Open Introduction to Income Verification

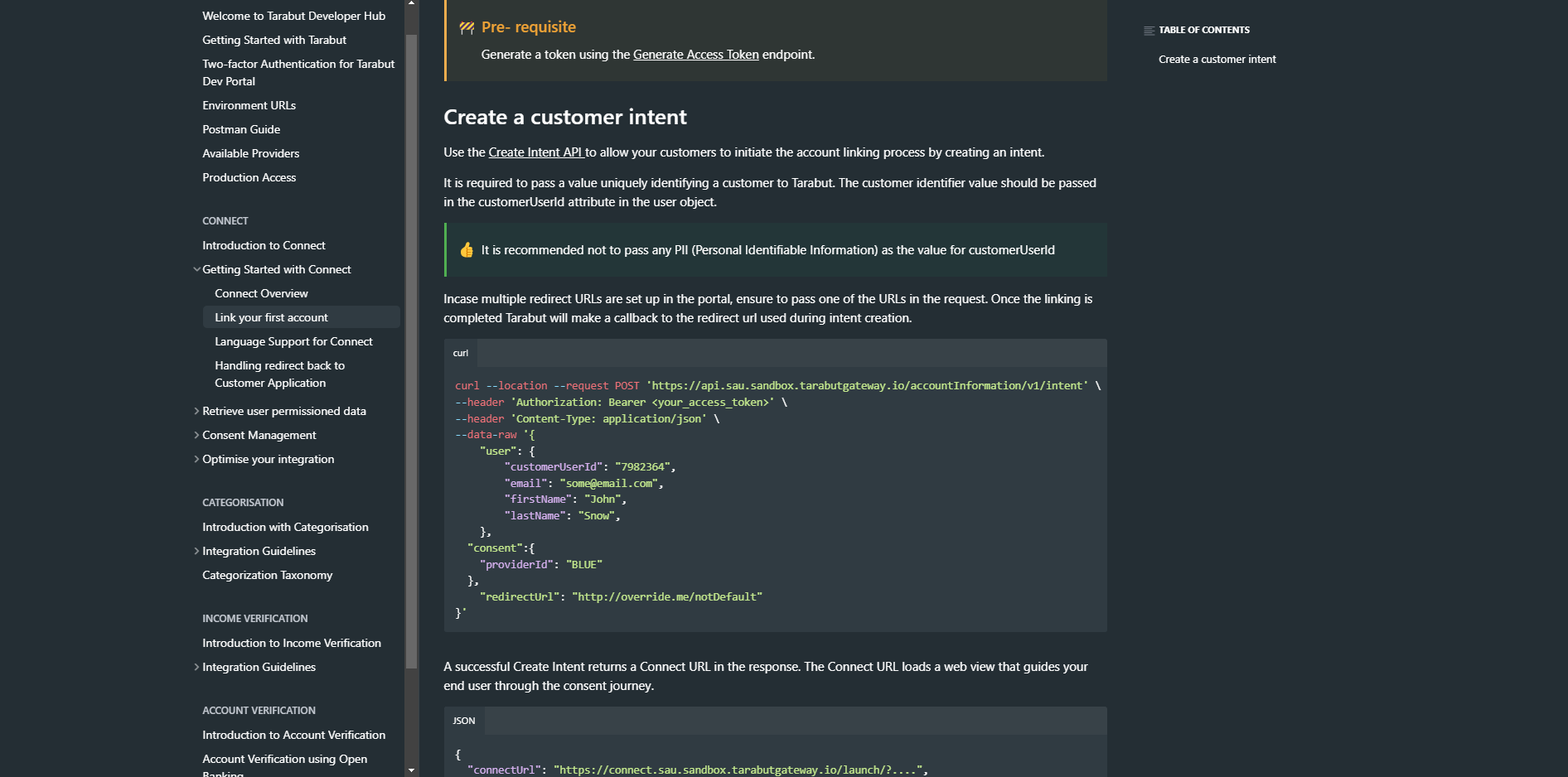pyautogui.click(x=292, y=643)
